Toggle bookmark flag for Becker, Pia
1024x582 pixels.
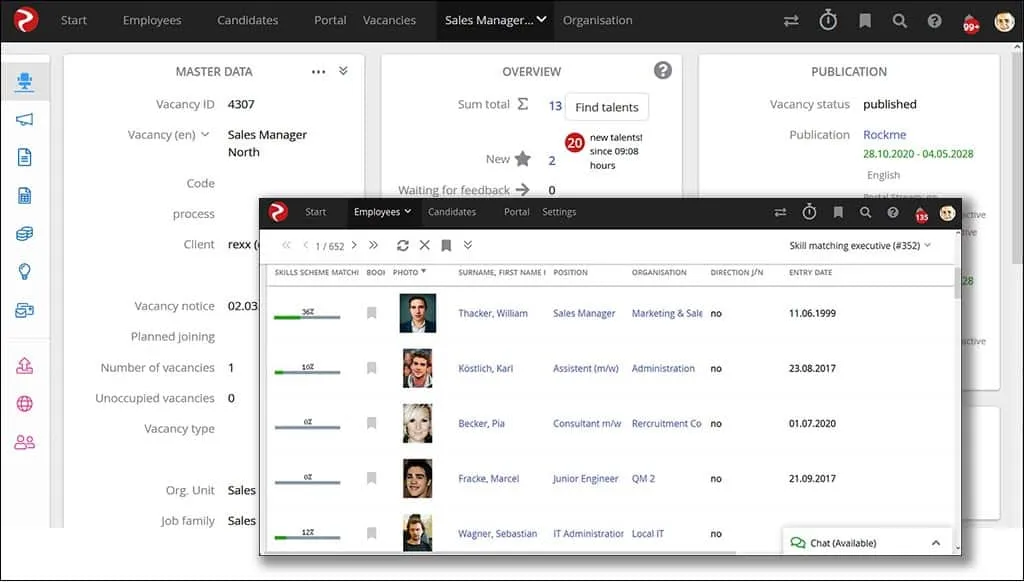coord(372,423)
